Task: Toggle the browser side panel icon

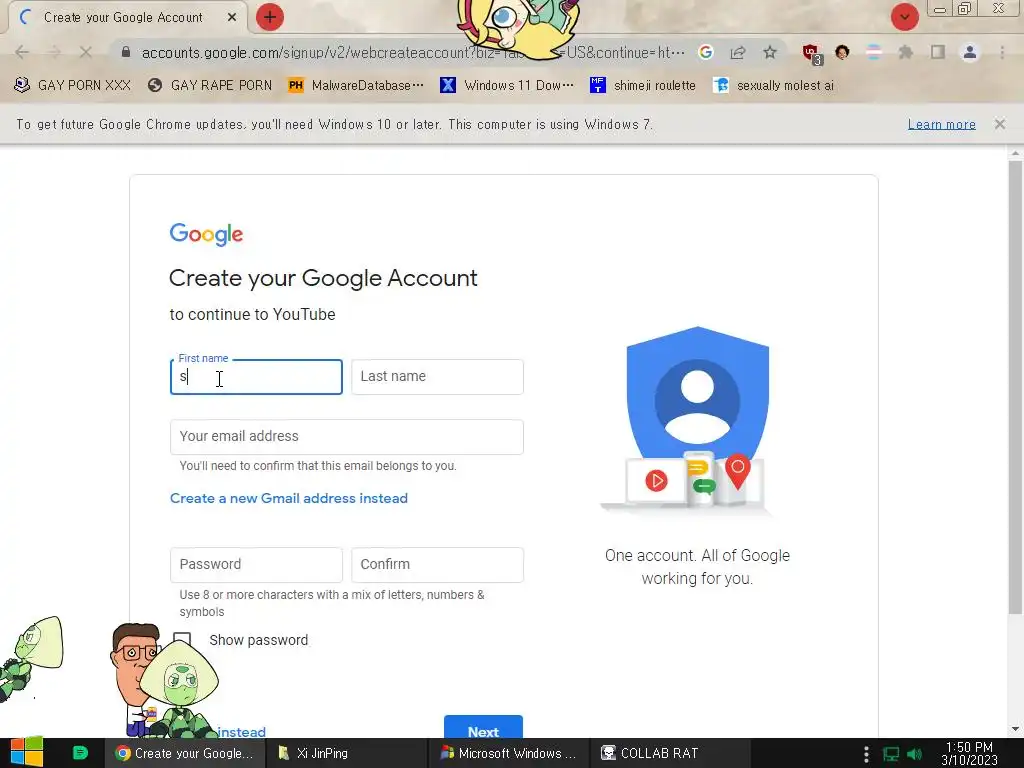Action: click(938, 52)
